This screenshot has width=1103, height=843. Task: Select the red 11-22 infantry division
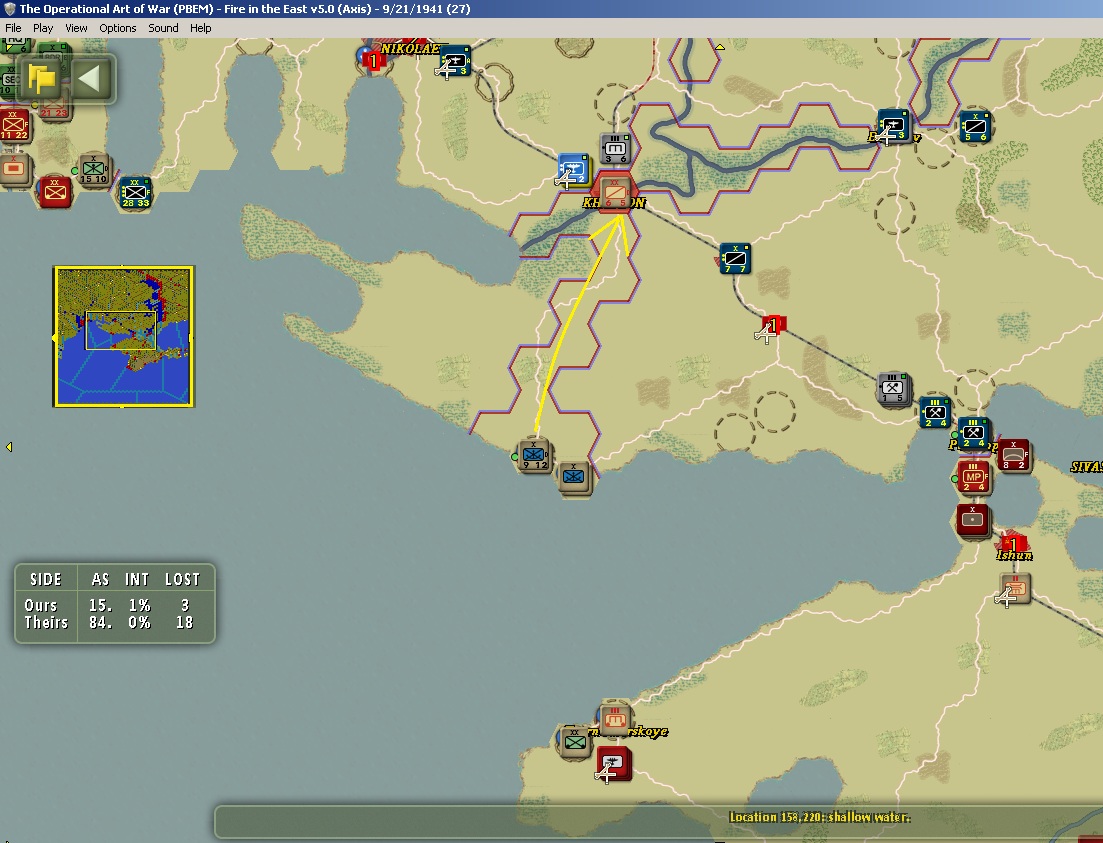15,125
